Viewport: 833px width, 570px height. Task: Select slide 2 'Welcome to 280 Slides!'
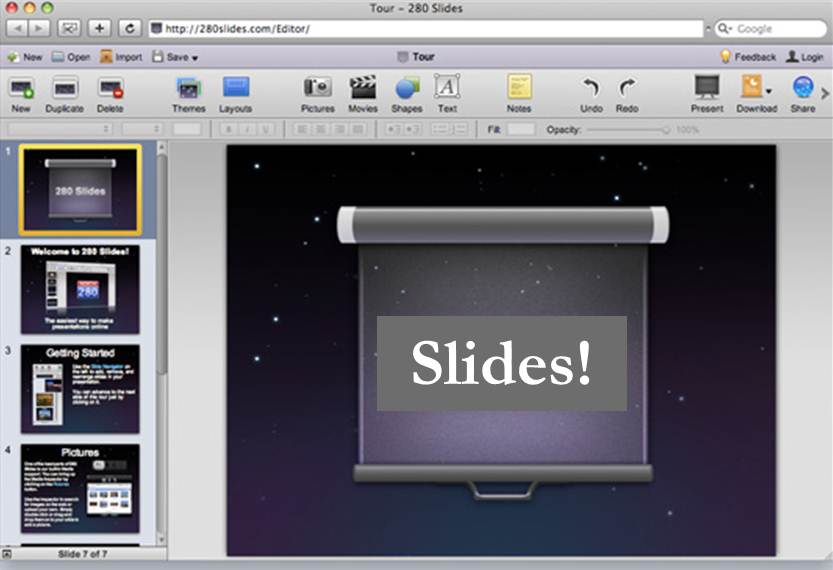tap(80, 290)
